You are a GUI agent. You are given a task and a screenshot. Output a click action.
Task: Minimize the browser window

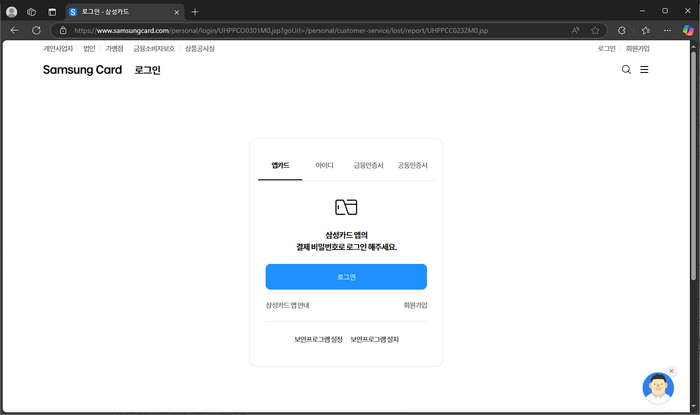pyautogui.click(x=642, y=11)
